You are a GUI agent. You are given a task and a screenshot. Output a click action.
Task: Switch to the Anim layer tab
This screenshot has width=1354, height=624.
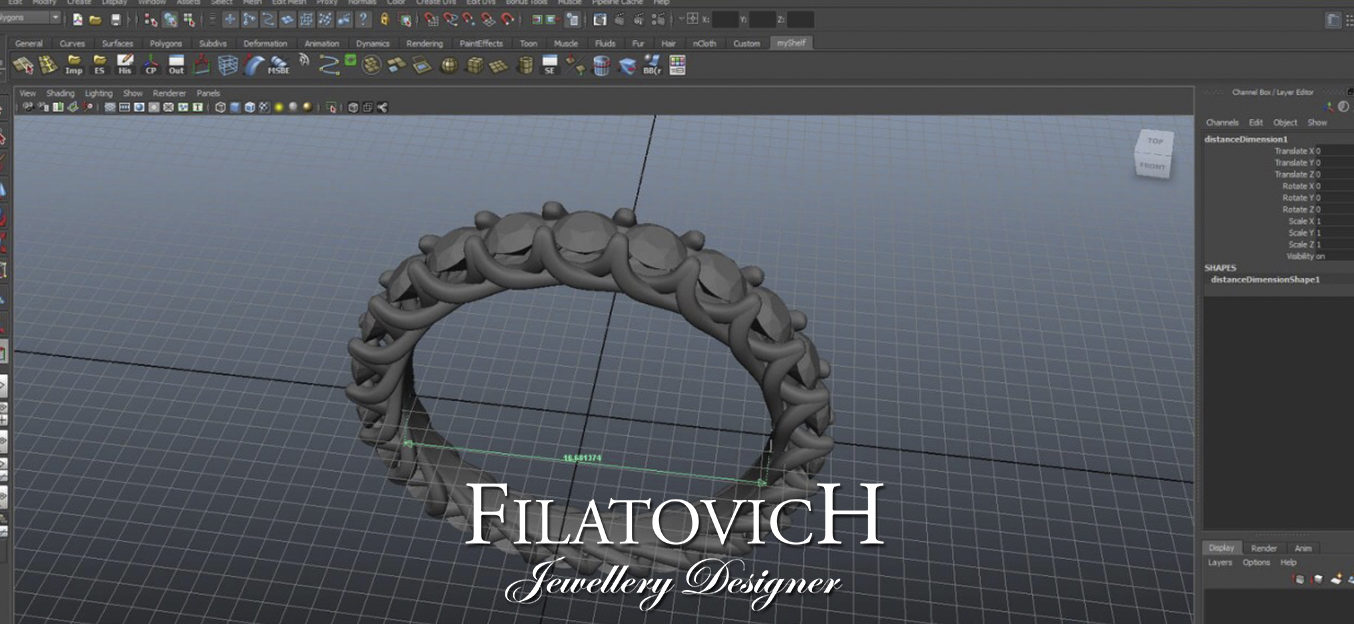pos(1303,548)
